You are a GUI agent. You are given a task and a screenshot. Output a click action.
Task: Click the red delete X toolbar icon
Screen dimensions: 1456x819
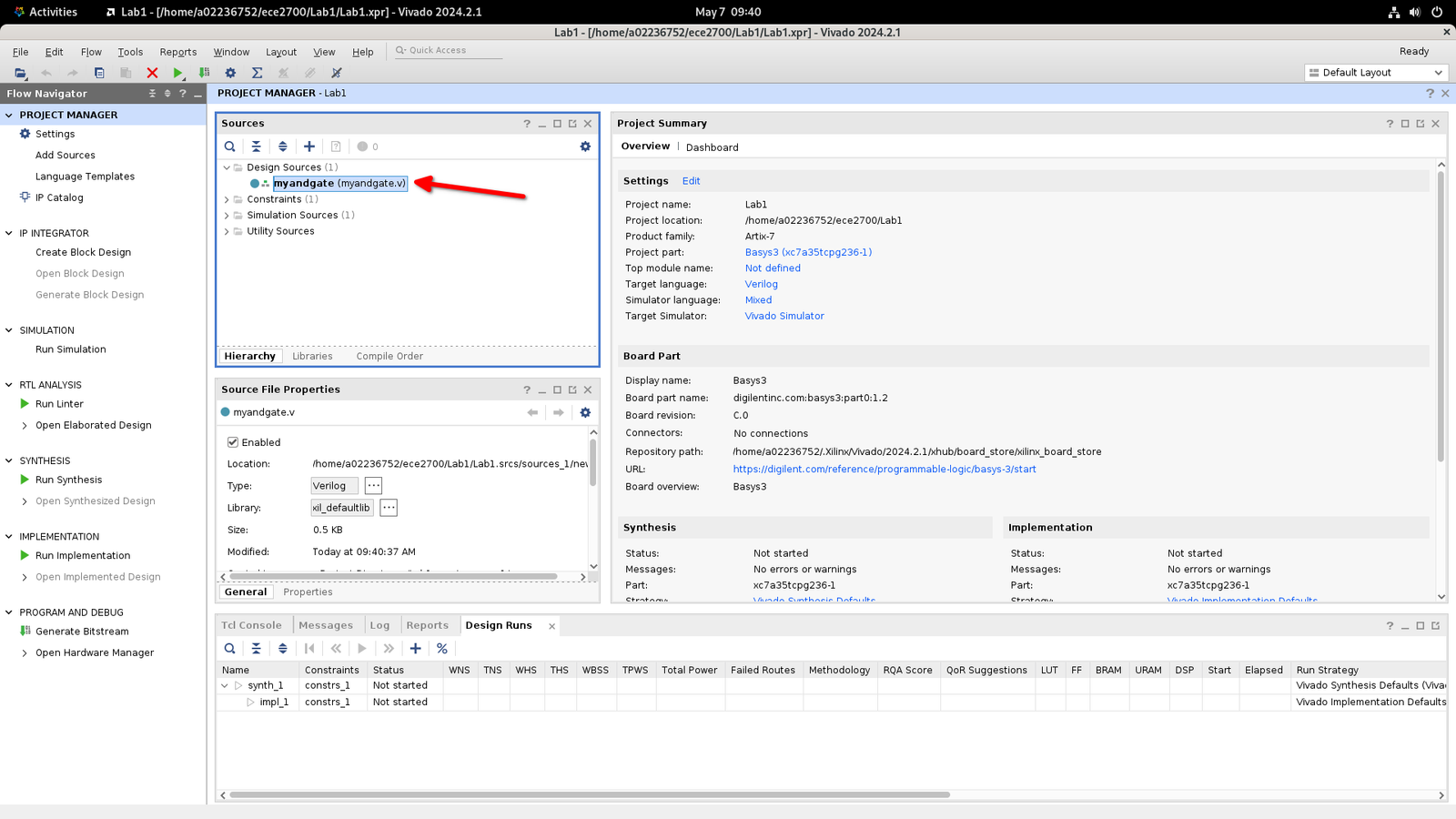click(152, 73)
